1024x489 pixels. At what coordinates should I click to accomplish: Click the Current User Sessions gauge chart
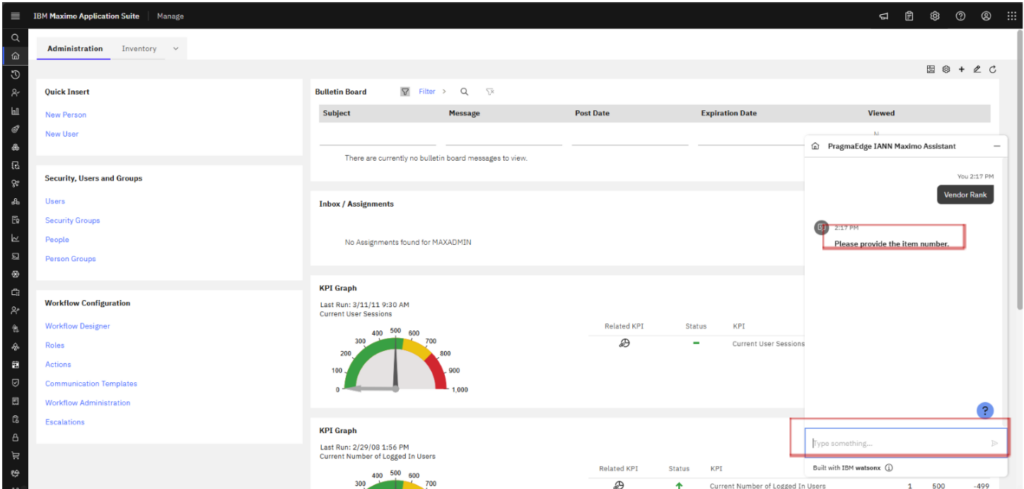[396, 360]
